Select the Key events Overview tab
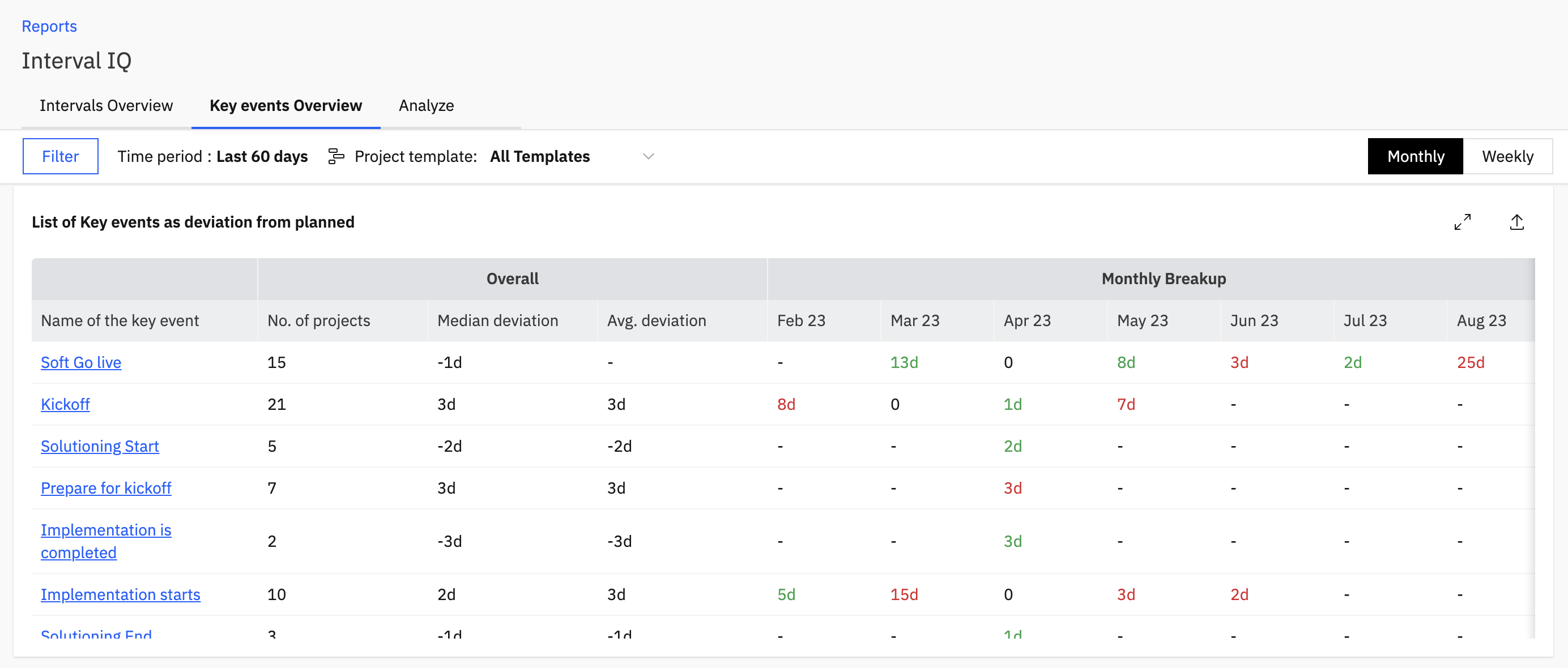Viewport: 1568px width, 668px height. click(x=286, y=105)
